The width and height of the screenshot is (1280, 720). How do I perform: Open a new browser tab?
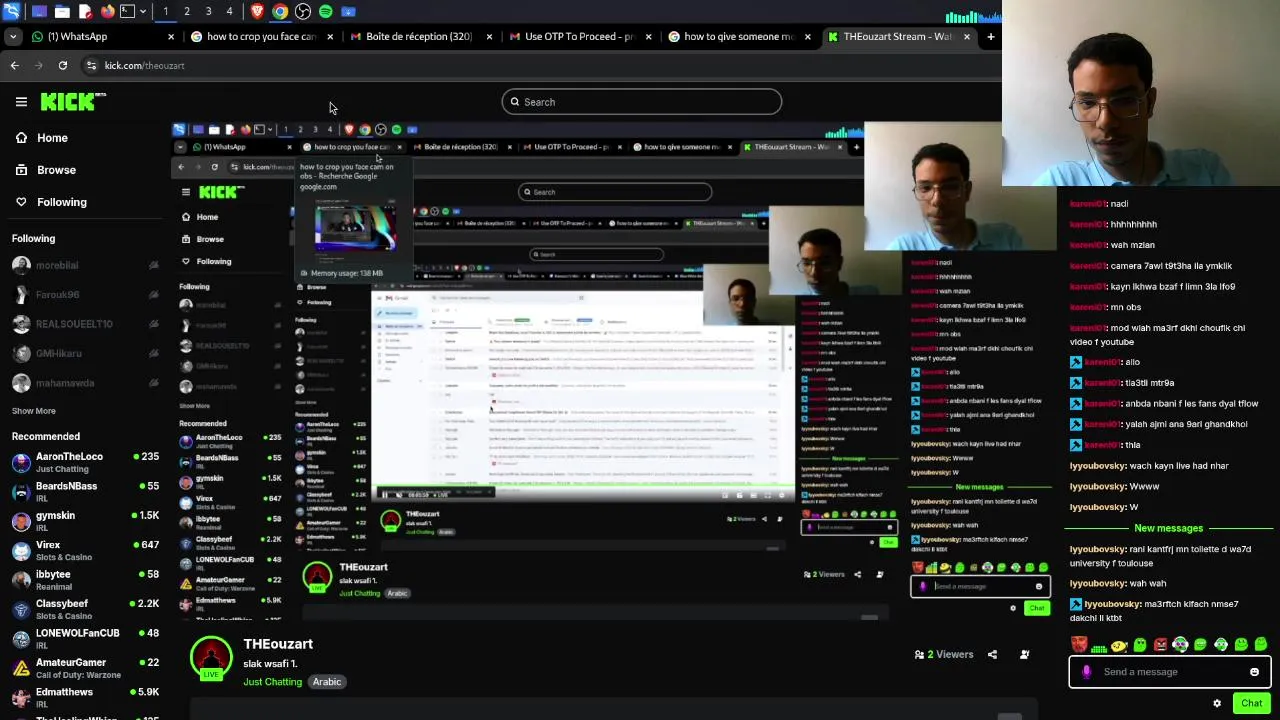pos(990,37)
